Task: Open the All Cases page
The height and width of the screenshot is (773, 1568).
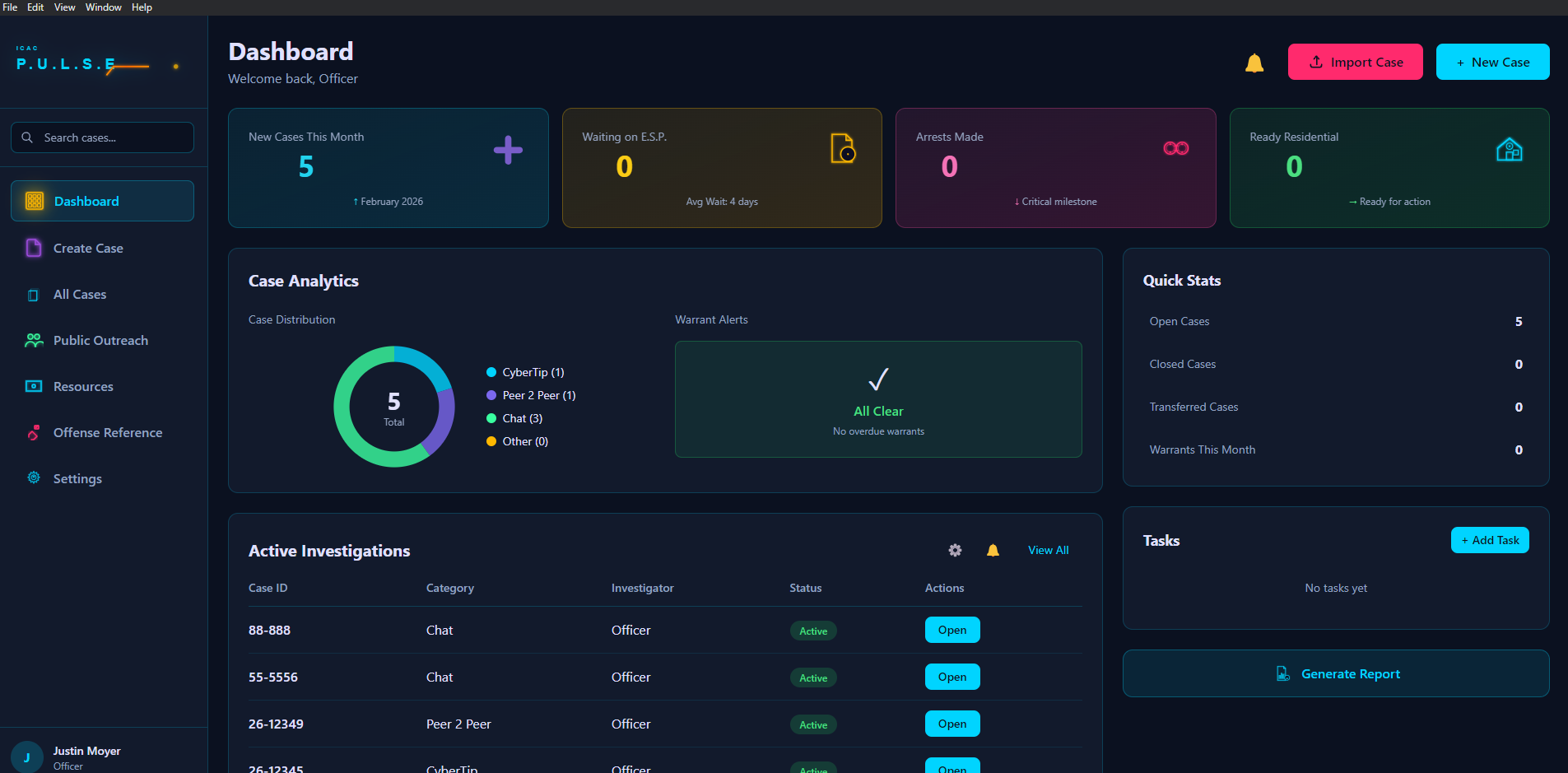Action: pyautogui.click(x=102, y=294)
